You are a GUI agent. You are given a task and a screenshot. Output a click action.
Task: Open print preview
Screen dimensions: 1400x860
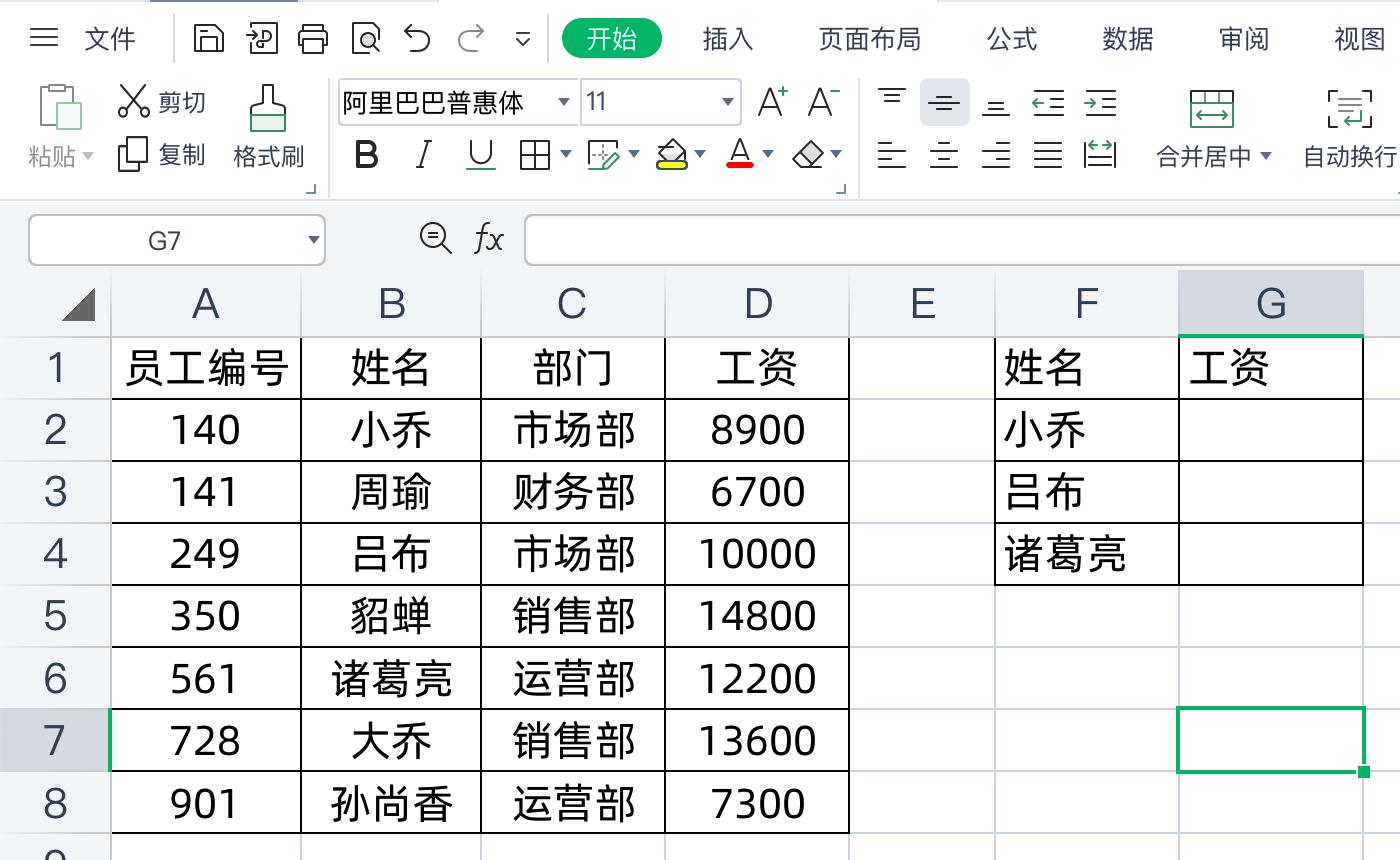(366, 38)
